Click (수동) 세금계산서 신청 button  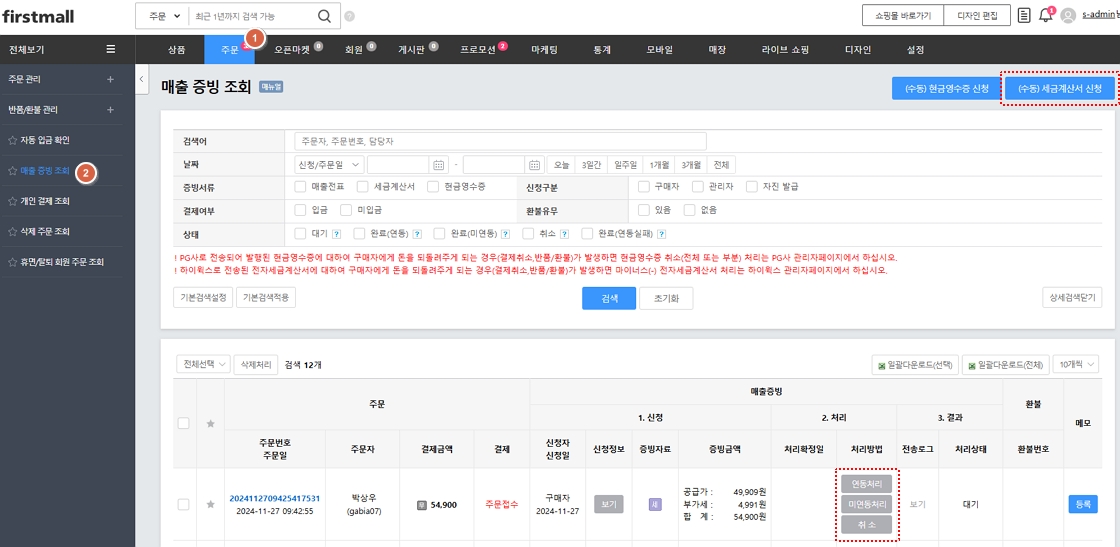(1059, 89)
